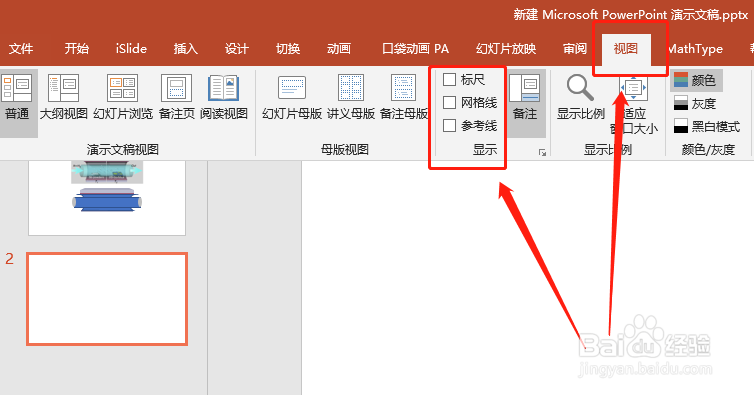754x395 pixels.
Task: Open Outline View (大纲视图)
Action: pos(63,98)
